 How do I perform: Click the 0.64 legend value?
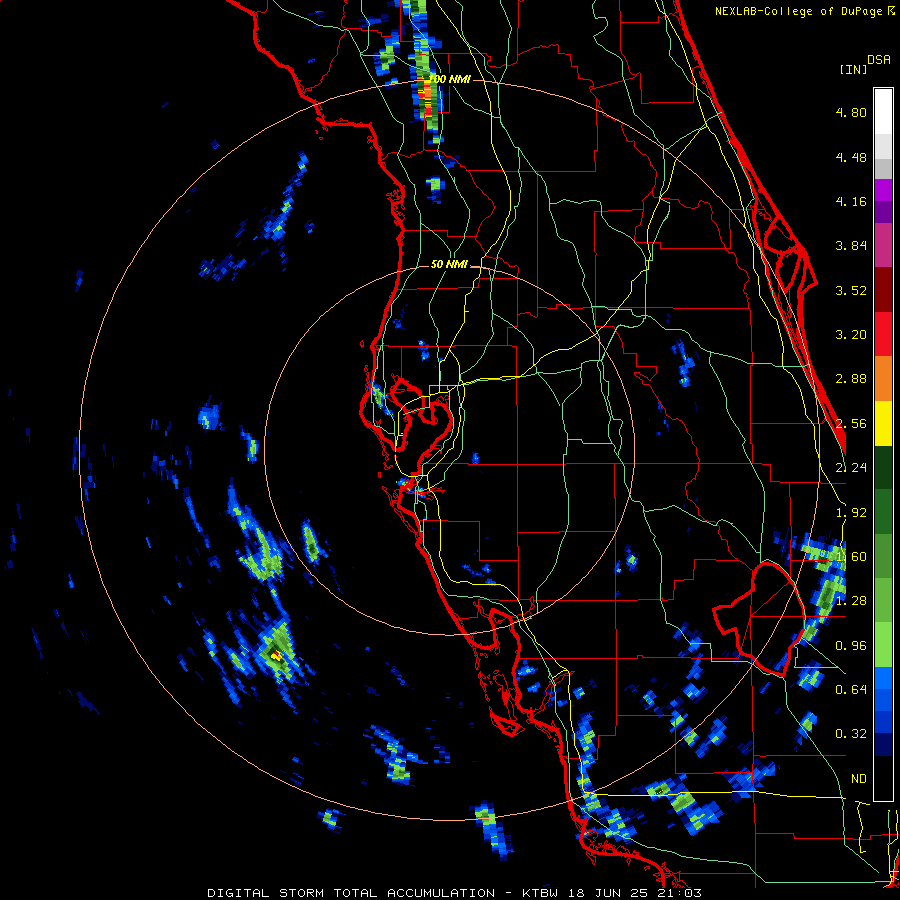click(851, 690)
